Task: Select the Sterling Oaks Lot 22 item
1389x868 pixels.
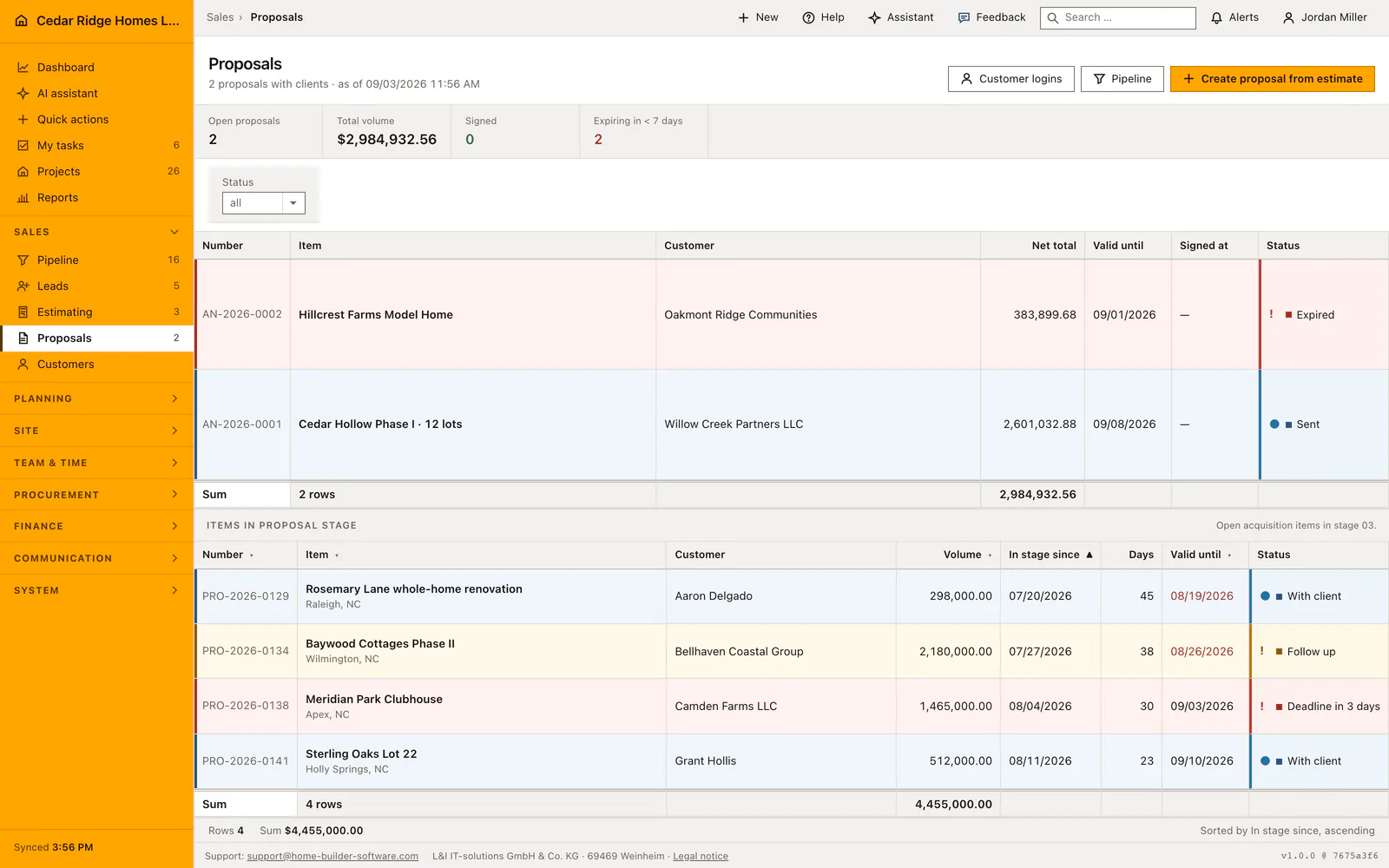Action: point(361,754)
